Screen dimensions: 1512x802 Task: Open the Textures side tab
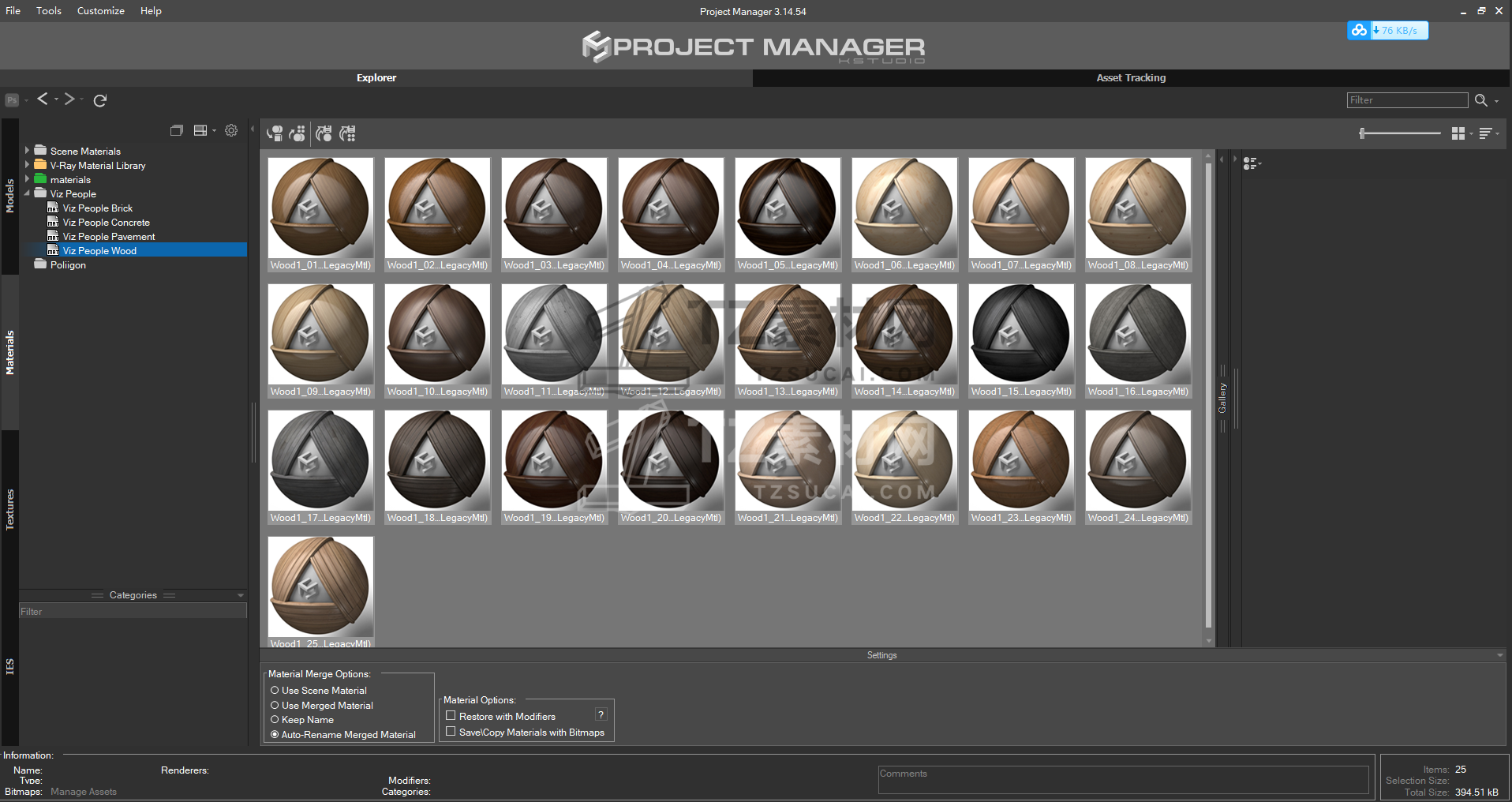tap(10, 509)
